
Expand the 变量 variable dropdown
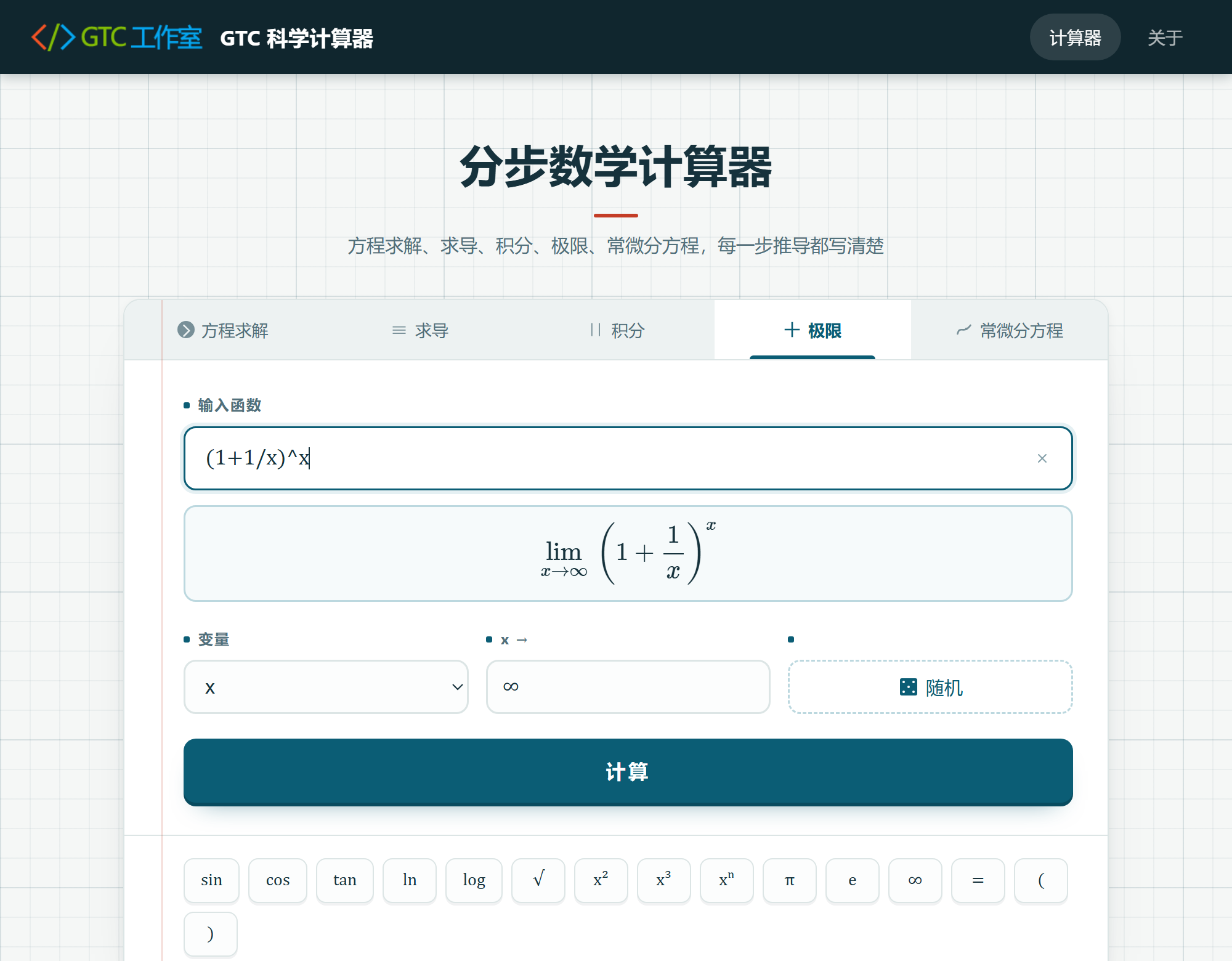(326, 687)
